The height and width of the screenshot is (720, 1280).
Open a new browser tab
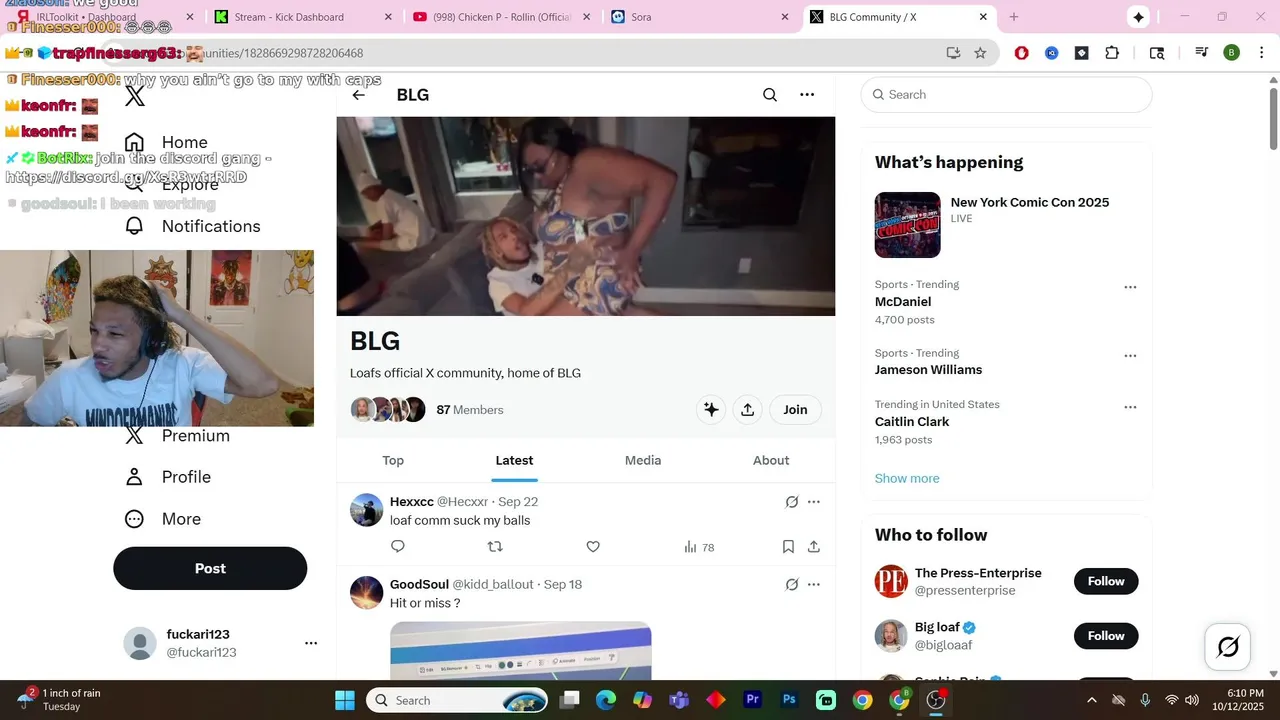1014,17
